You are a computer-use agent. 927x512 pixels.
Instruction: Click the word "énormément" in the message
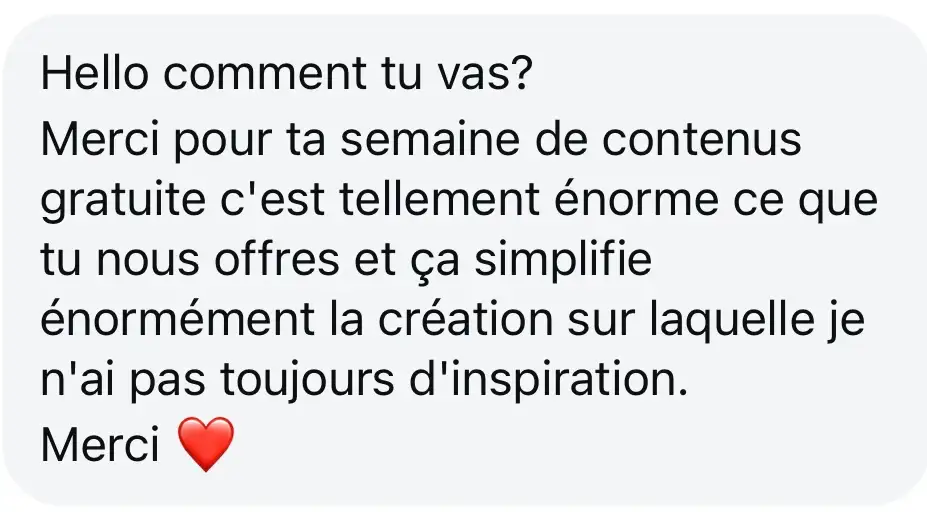pyautogui.click(x=177, y=319)
